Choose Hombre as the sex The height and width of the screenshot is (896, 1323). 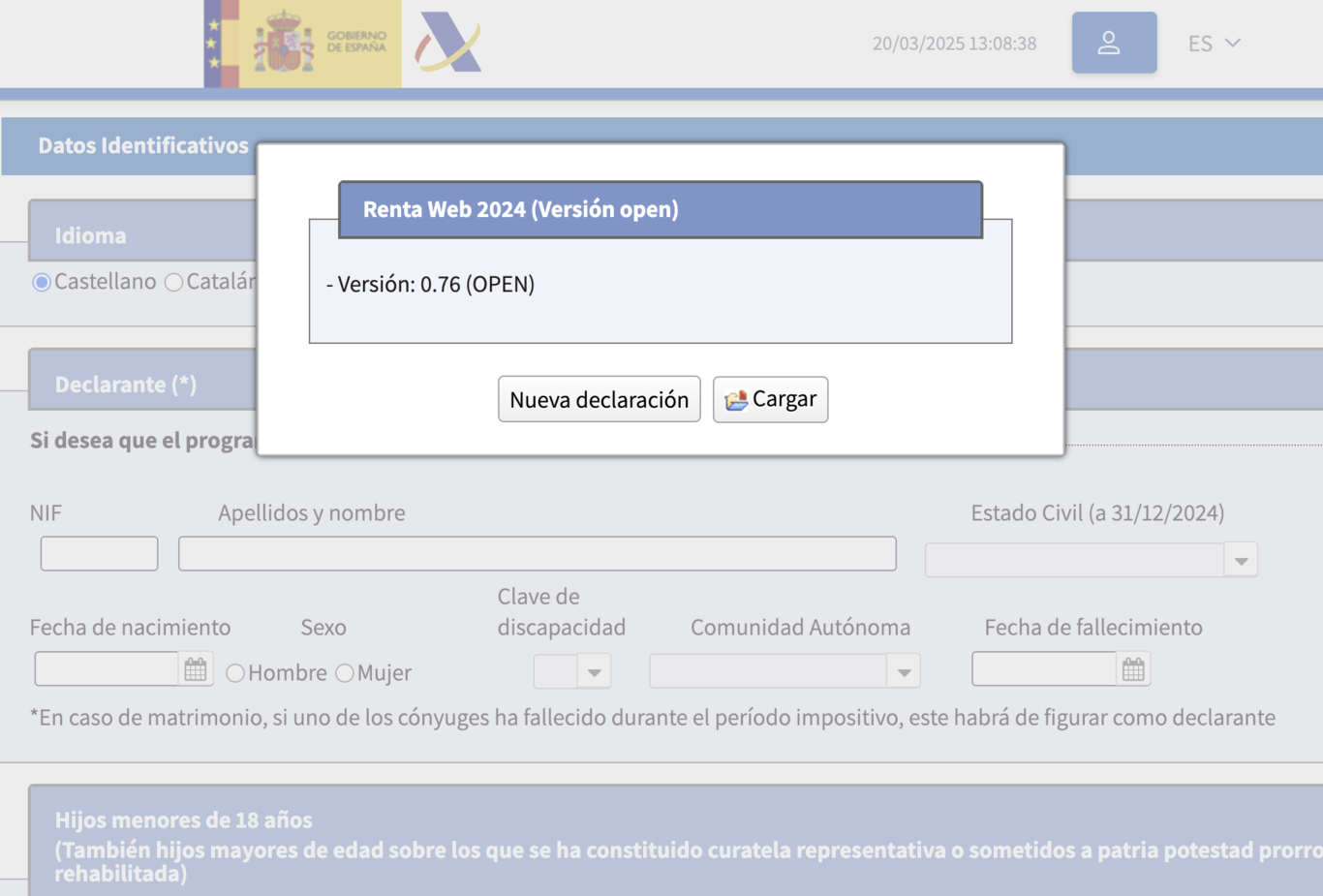point(235,673)
